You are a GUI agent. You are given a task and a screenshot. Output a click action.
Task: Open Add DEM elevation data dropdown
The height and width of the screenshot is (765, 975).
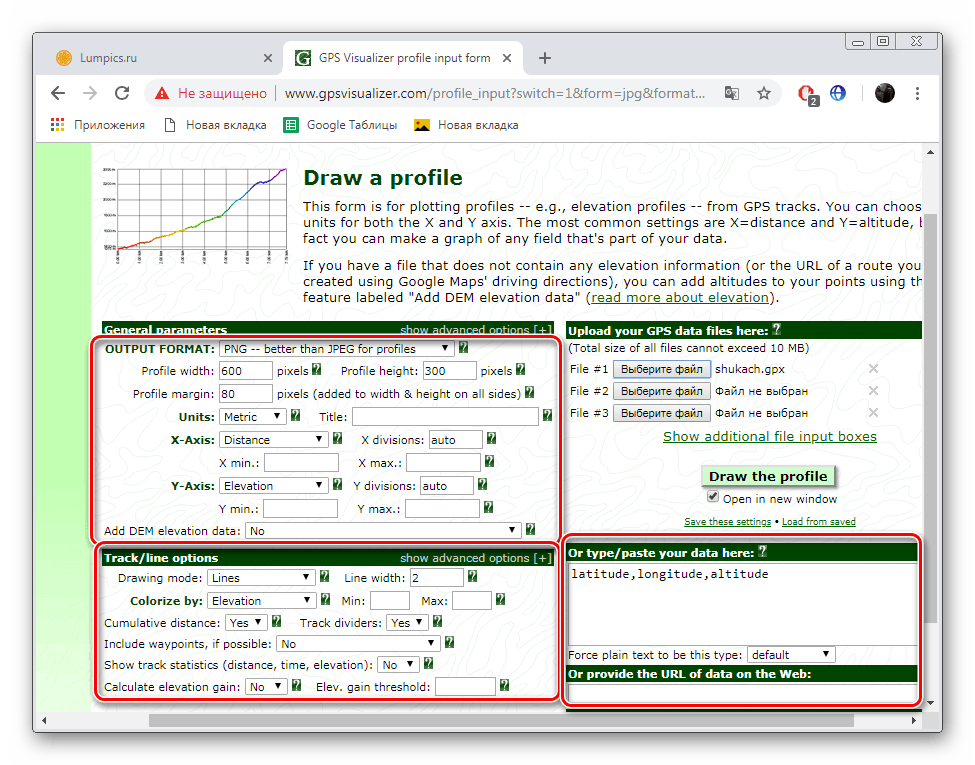[x=383, y=531]
